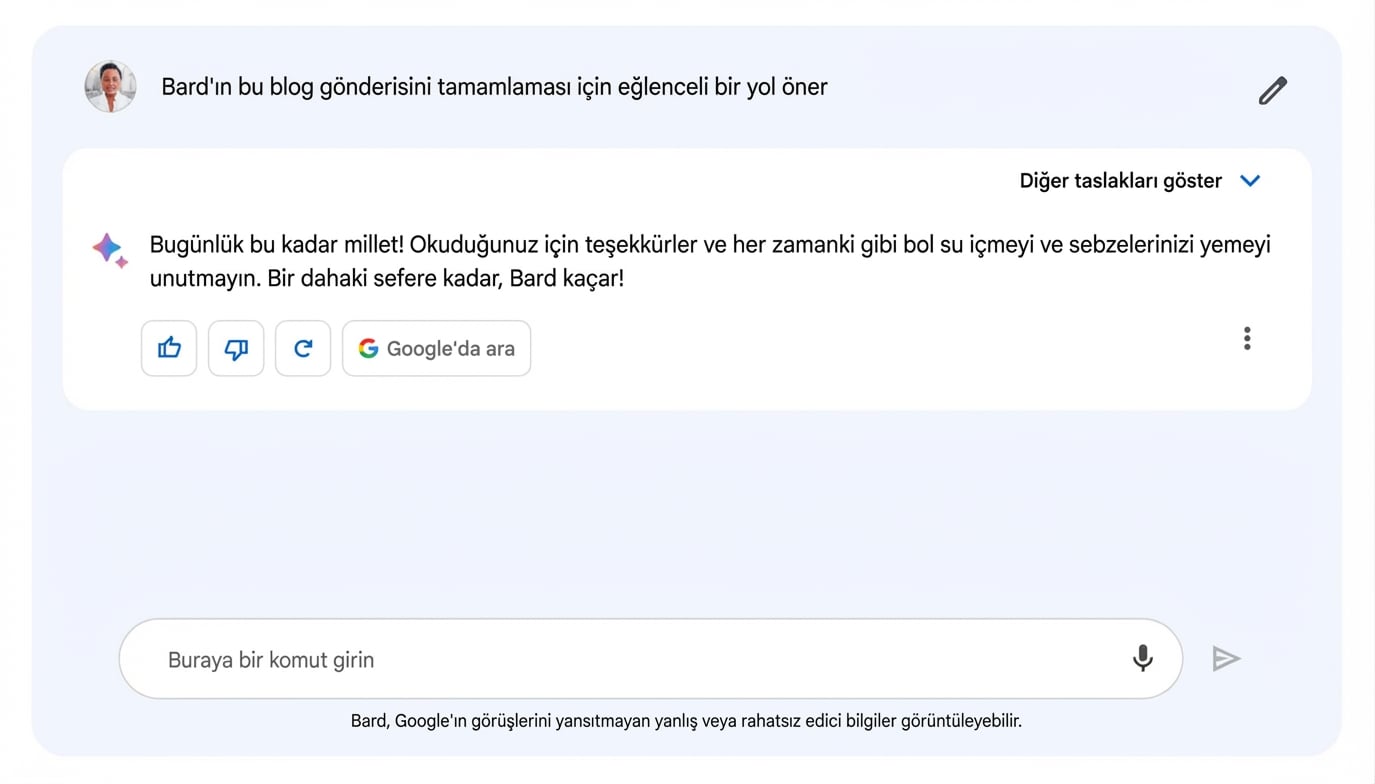This screenshot has width=1375, height=784.
Task: Click the send arrow icon
Action: [x=1227, y=659]
